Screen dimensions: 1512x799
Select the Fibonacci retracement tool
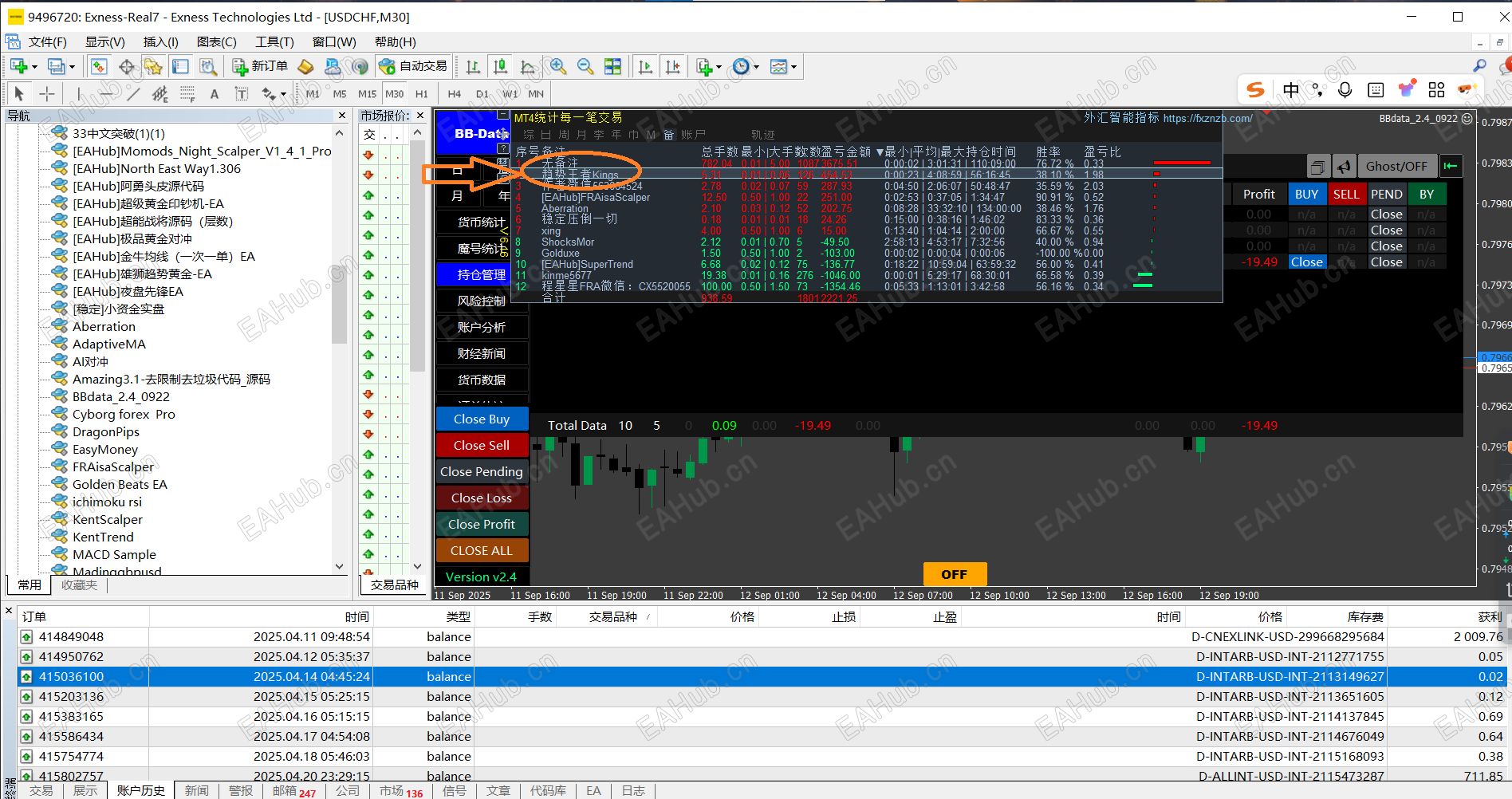coord(187,94)
